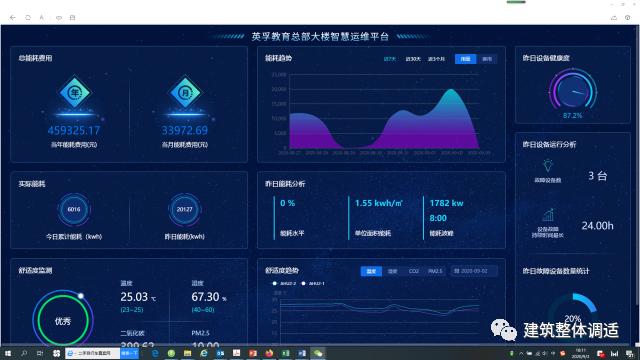Click the cloud icon at top right
Screen dimensions: 640x360
613,18
